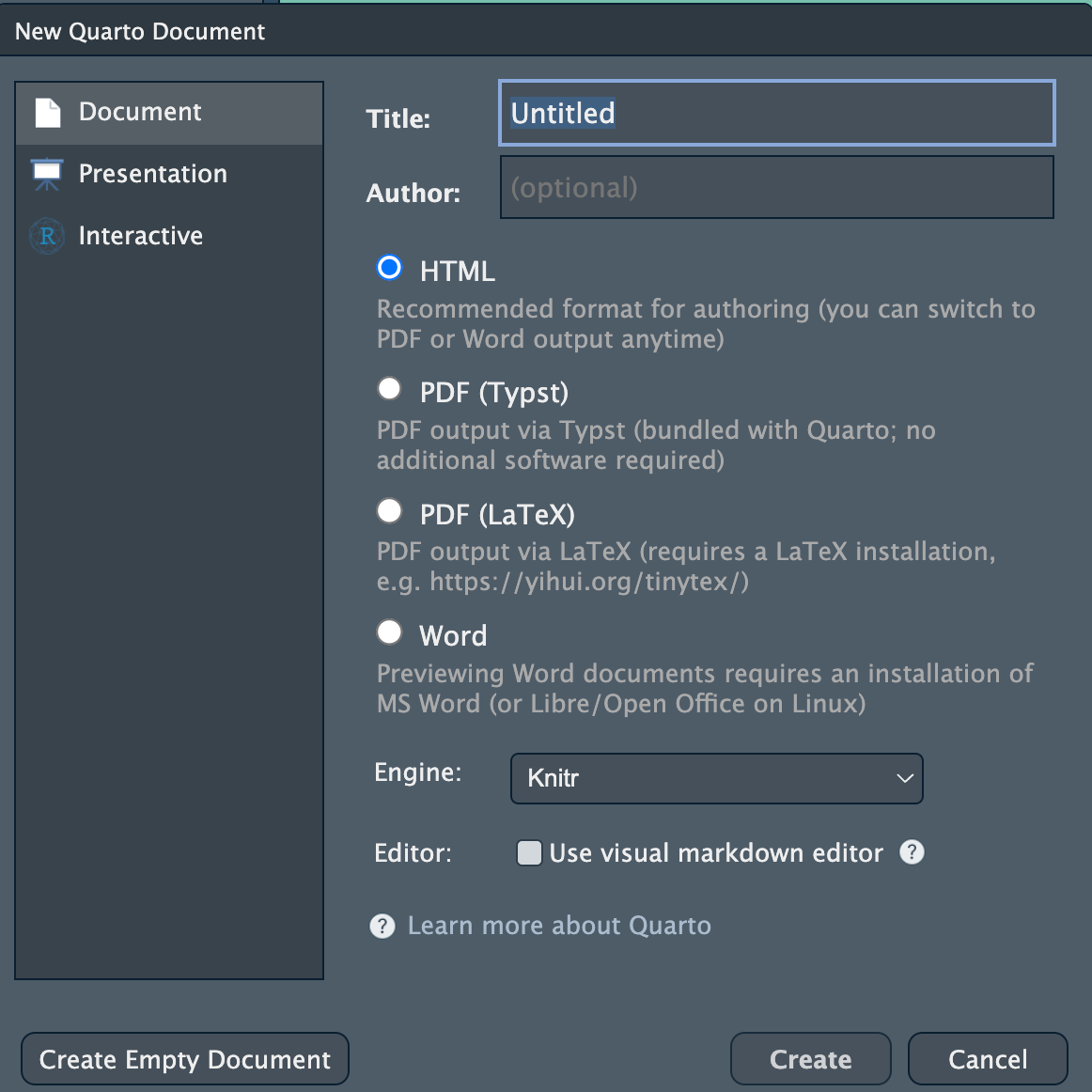This screenshot has width=1092, height=1092.
Task: Enable Use visual markdown editor checkbox
Action: [529, 853]
